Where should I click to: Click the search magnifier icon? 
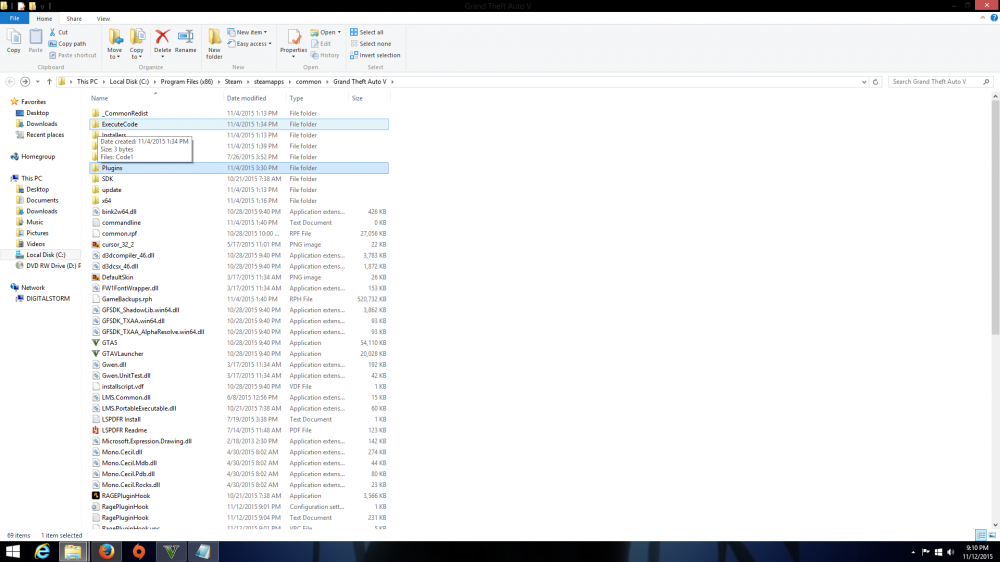click(x=986, y=82)
